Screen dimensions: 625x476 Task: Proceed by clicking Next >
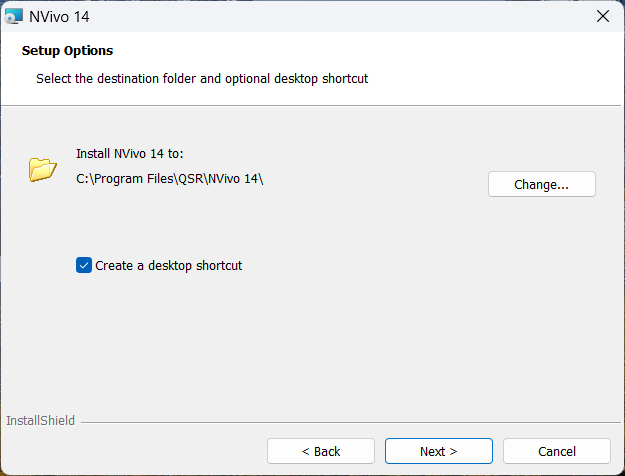438,451
